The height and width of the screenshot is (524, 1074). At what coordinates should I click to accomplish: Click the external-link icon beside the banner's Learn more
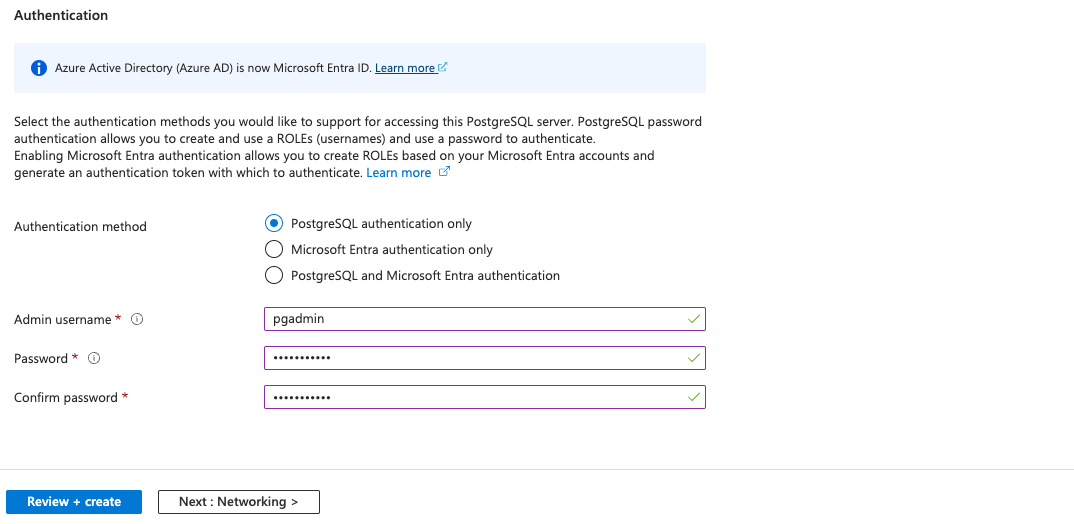coord(443,68)
